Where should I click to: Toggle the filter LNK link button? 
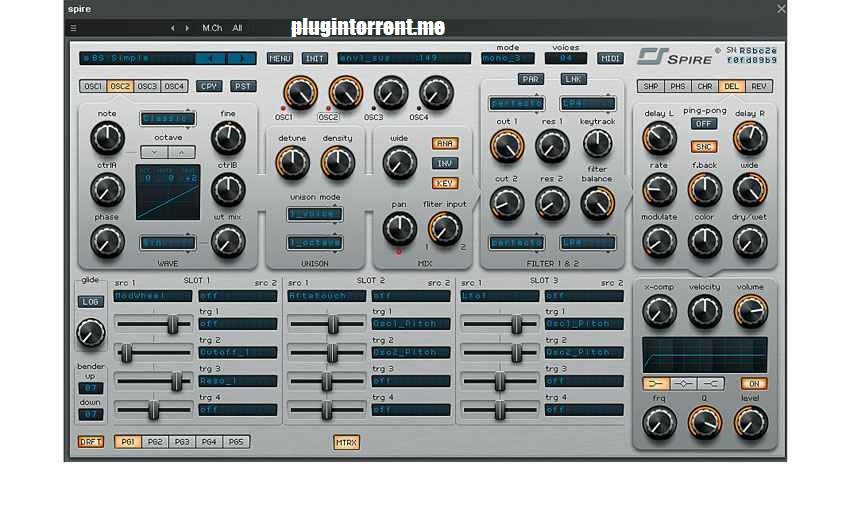(x=573, y=79)
